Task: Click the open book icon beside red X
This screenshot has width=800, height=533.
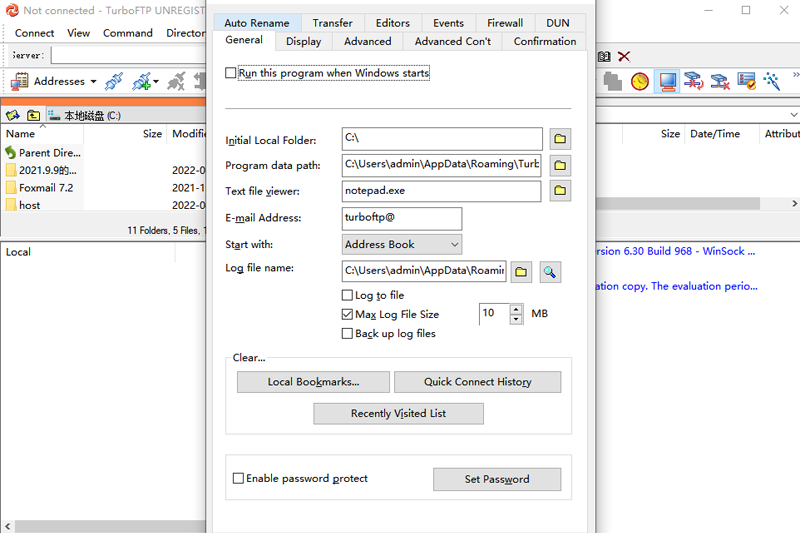Action: [604, 56]
